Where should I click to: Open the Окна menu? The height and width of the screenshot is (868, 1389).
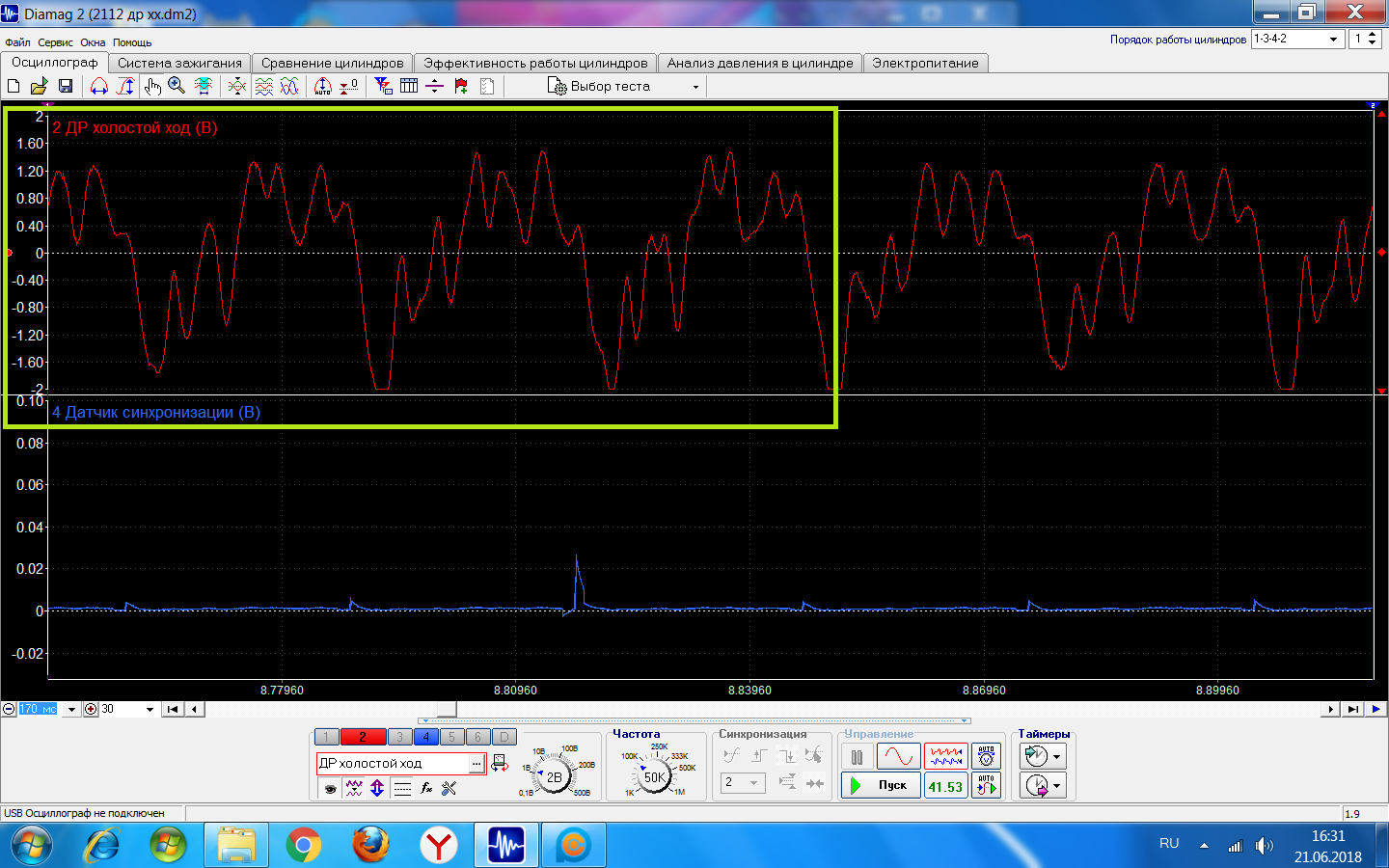93,42
